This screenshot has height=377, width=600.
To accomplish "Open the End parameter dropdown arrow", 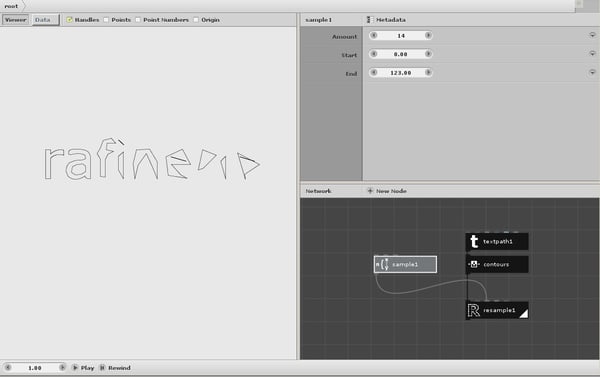I will click(592, 72).
